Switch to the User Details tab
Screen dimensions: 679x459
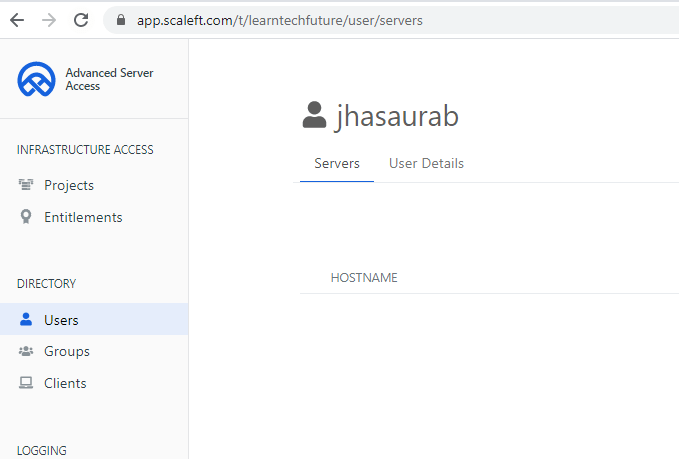click(426, 163)
